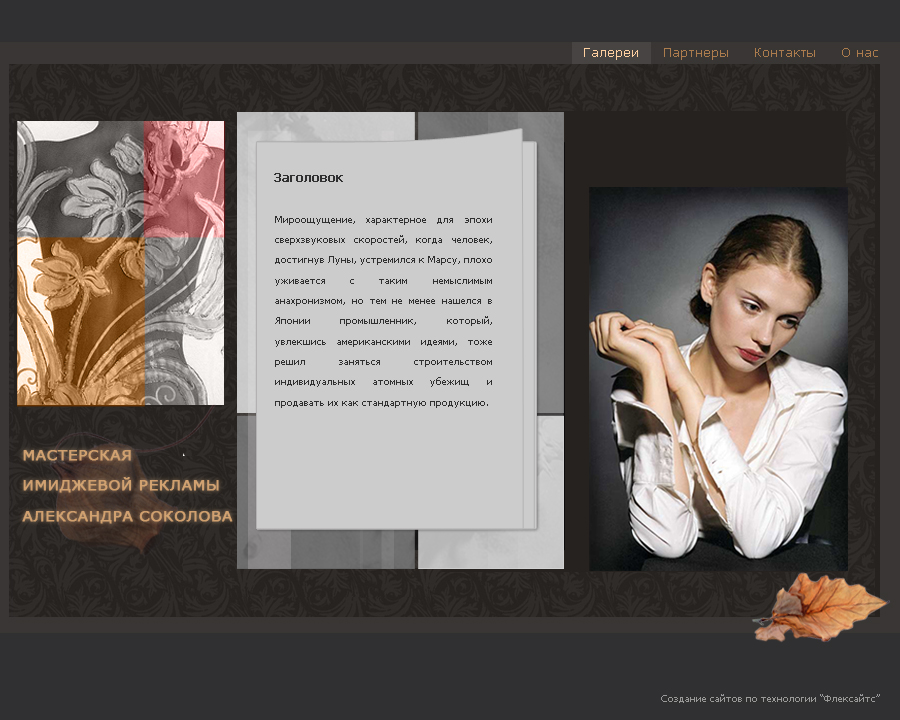Click the floral collage image on the left

120,262
